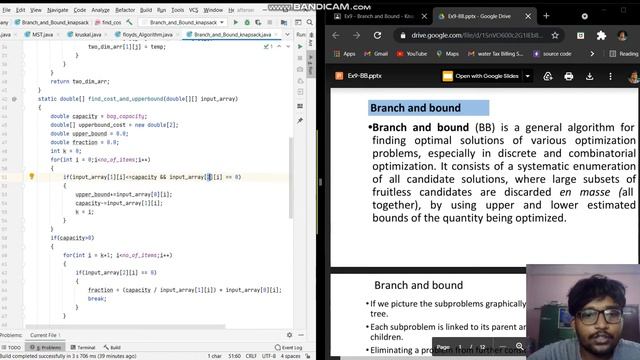Open the Refactor menu
The height and width of the screenshot is (360, 640).
coord(125,10)
